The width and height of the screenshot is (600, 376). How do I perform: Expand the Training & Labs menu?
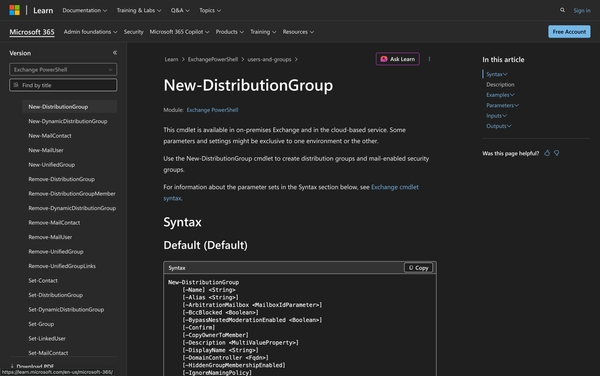(139, 10)
